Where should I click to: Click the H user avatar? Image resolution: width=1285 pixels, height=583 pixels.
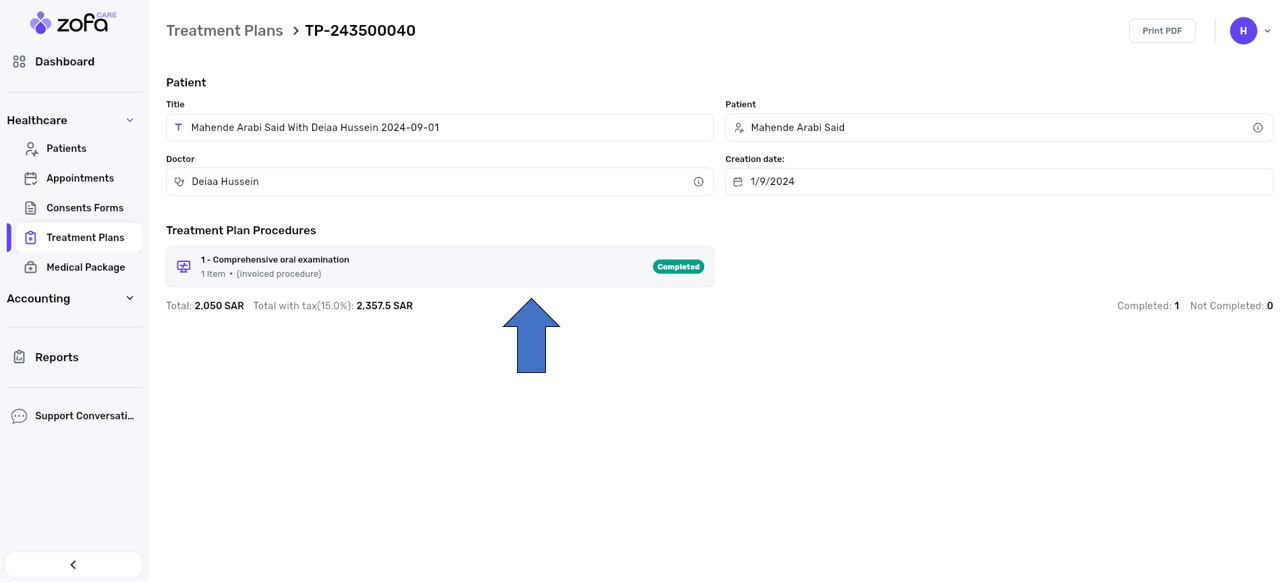(x=1243, y=31)
